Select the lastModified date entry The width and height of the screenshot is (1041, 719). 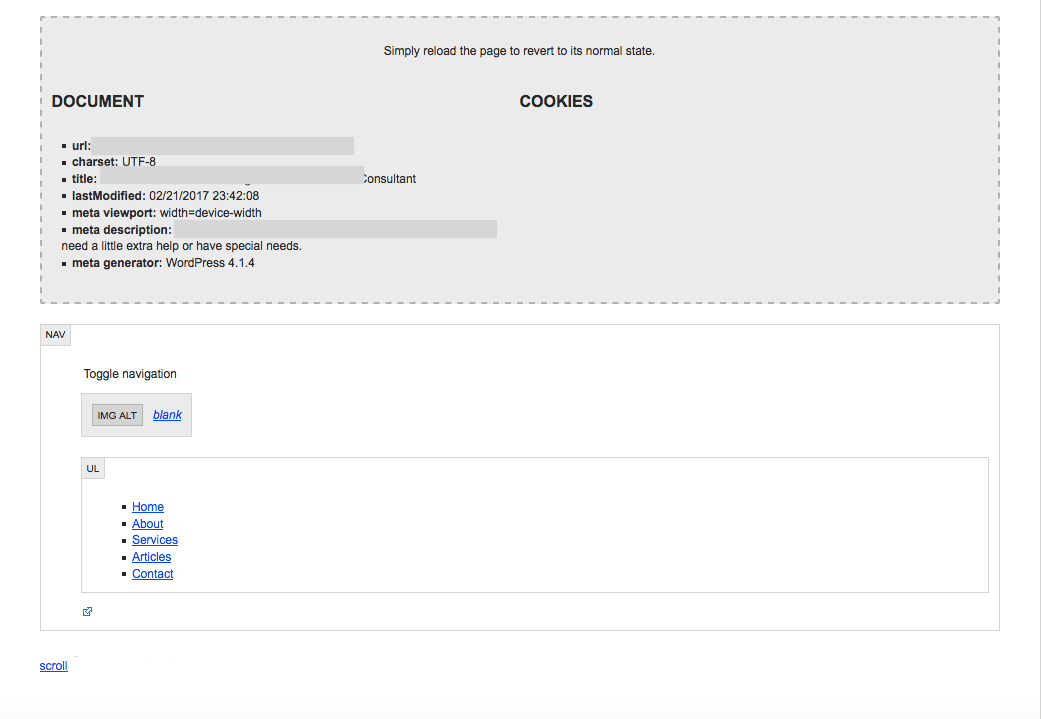(165, 196)
